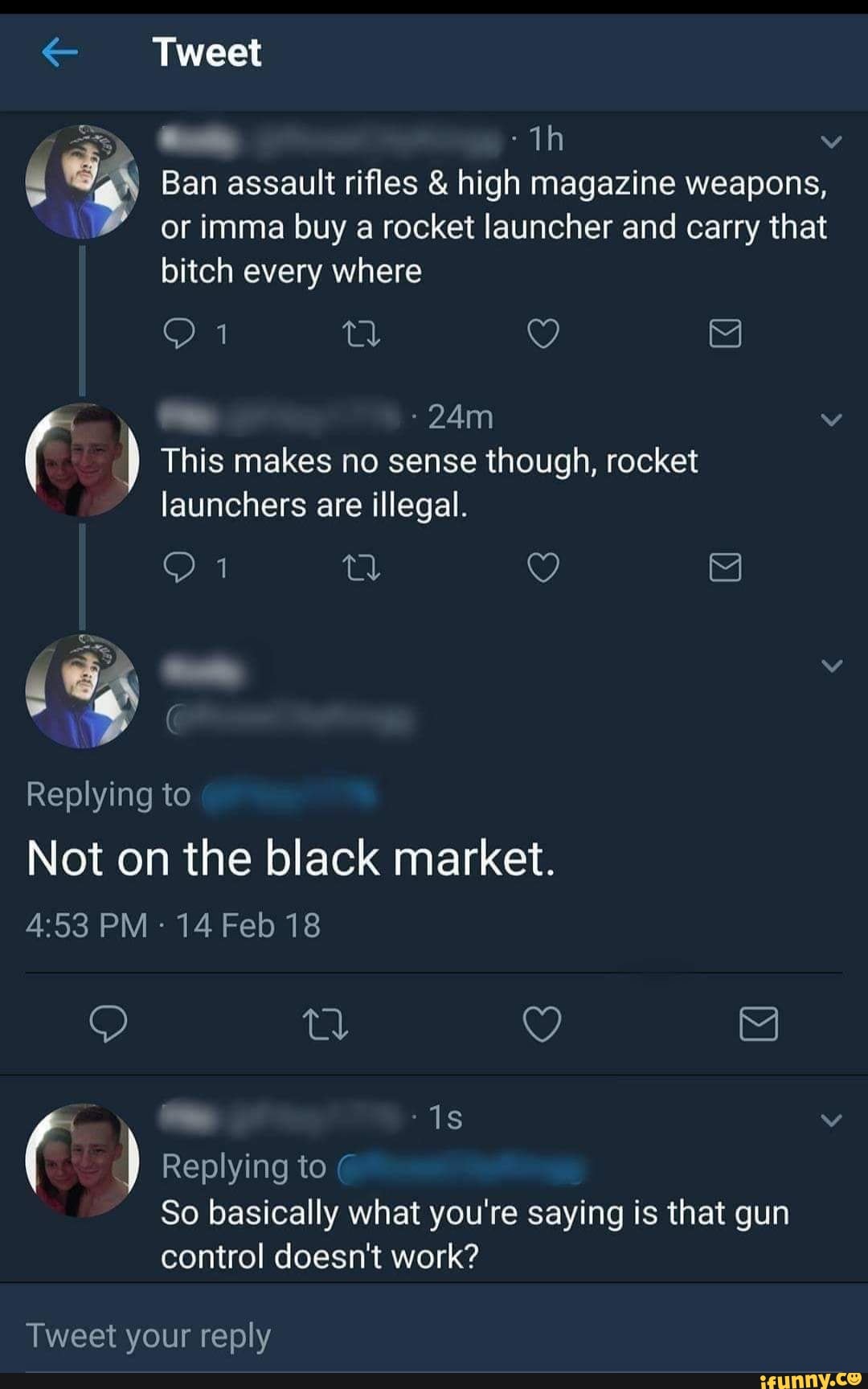Tap the 'Tweet your reply' field

434,1335
